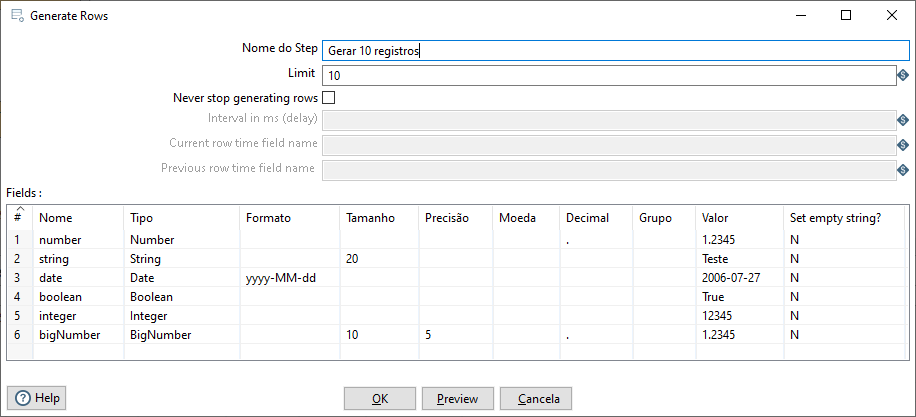
Task: Click variable icon beside Previous row time field
Action: [903, 170]
